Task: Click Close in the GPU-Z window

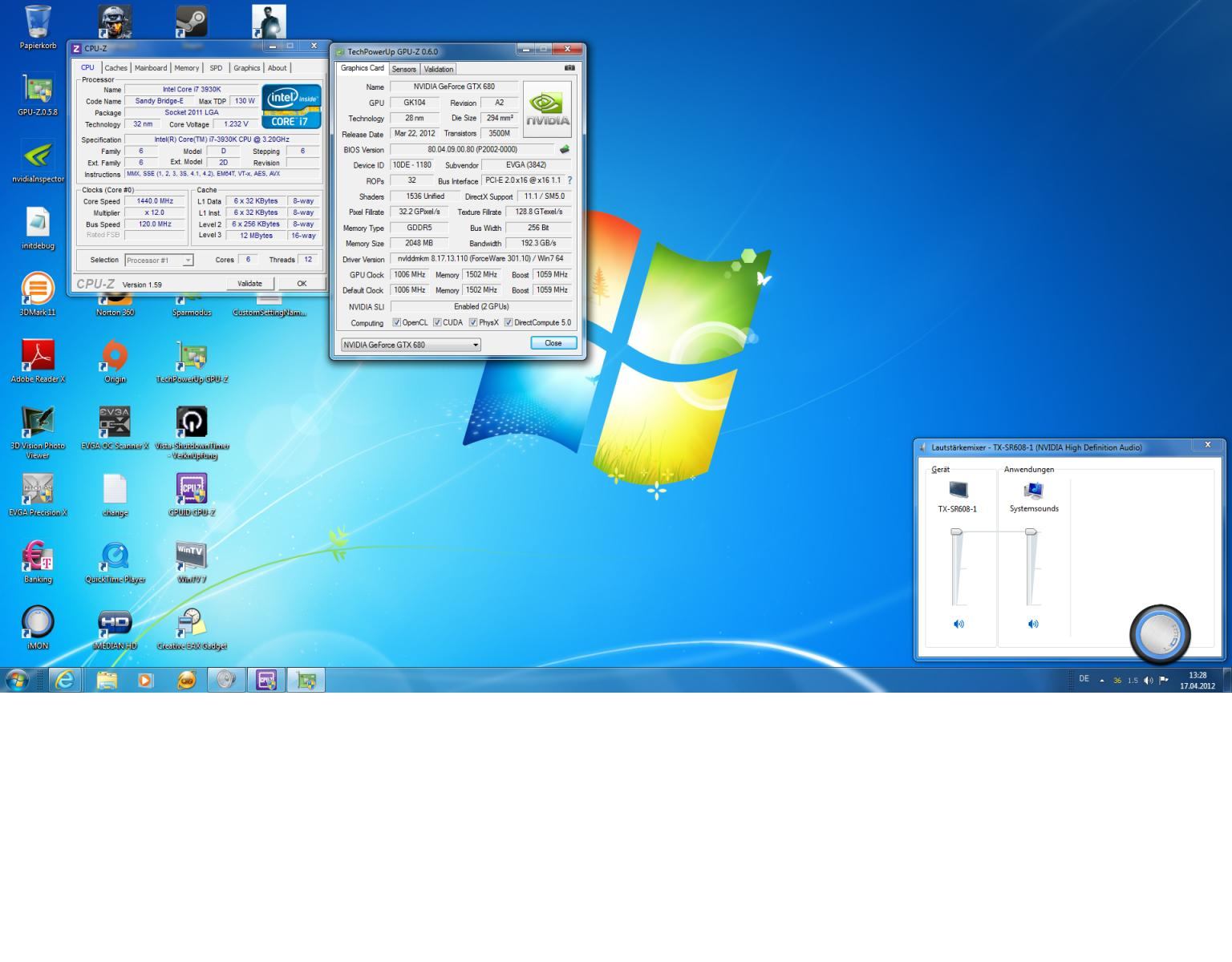Action: 553,343
